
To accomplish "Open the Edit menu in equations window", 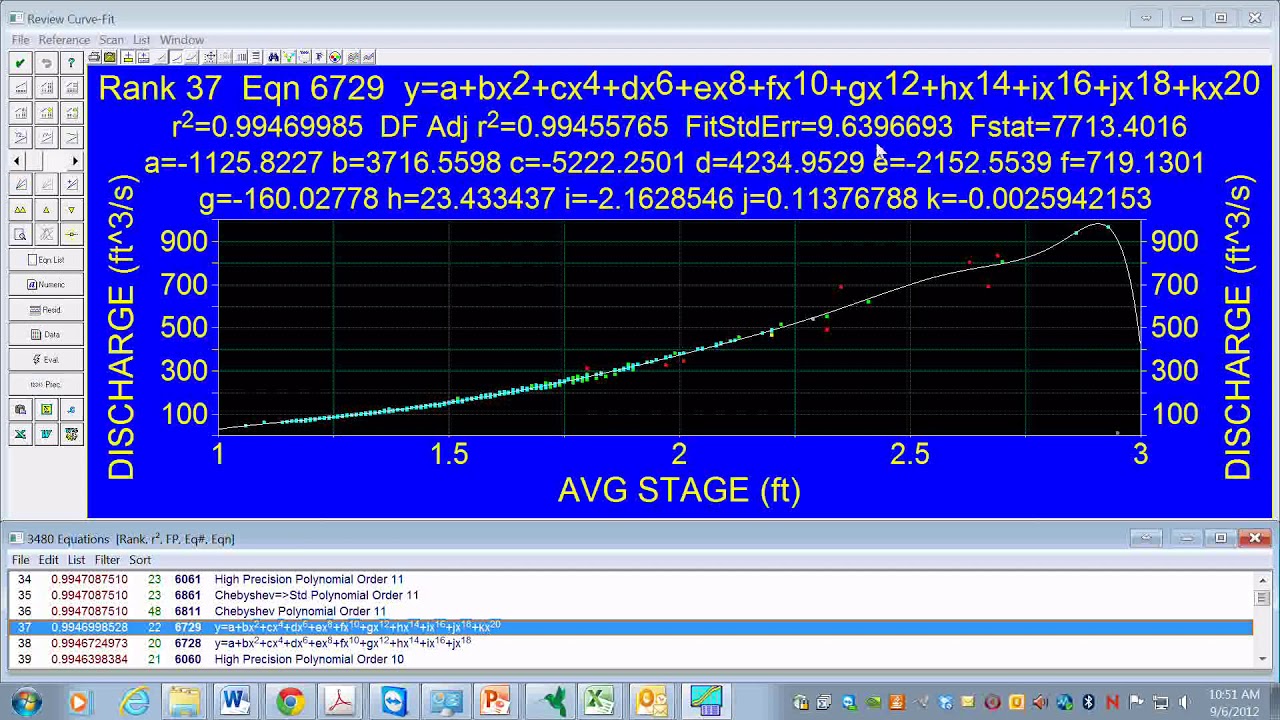I will [x=48, y=560].
